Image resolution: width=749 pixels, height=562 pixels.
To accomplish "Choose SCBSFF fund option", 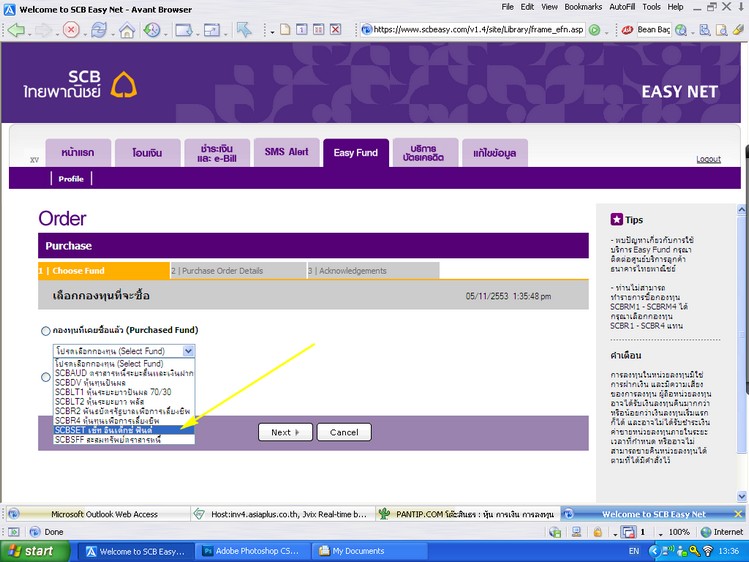I will pos(124,439).
